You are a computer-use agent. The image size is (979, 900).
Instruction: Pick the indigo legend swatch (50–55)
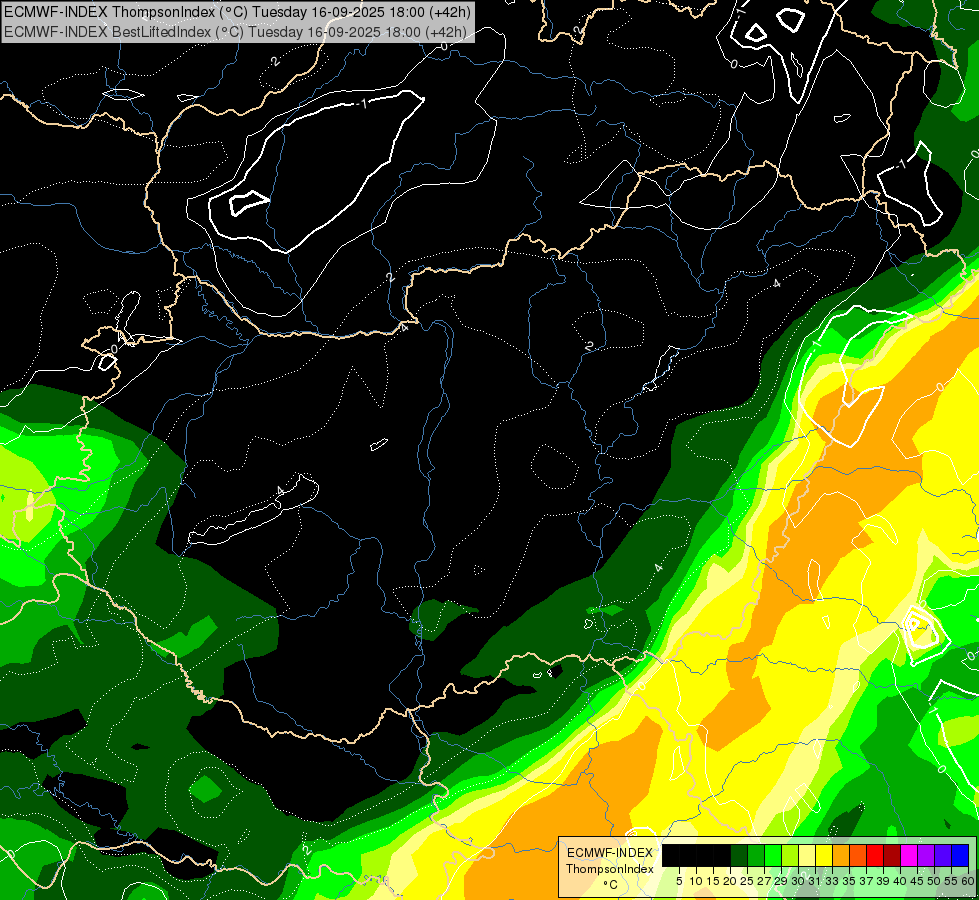point(943,855)
